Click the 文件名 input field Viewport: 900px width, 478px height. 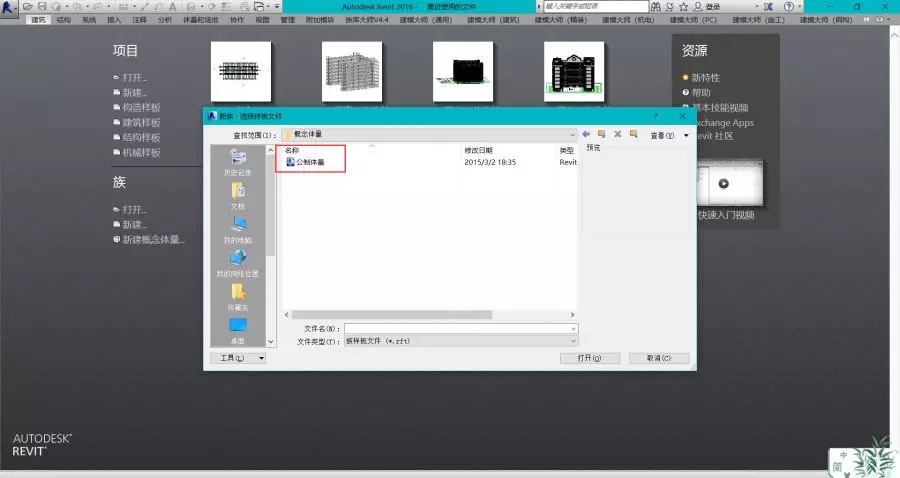(461, 329)
